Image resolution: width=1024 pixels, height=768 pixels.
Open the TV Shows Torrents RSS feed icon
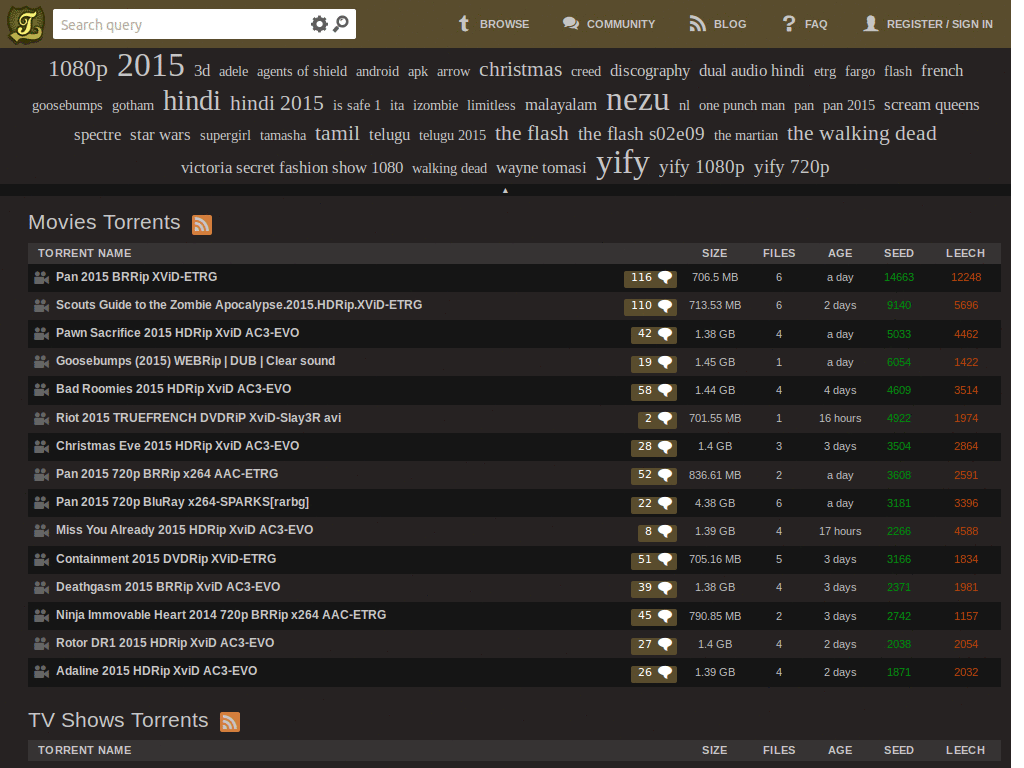[229, 721]
